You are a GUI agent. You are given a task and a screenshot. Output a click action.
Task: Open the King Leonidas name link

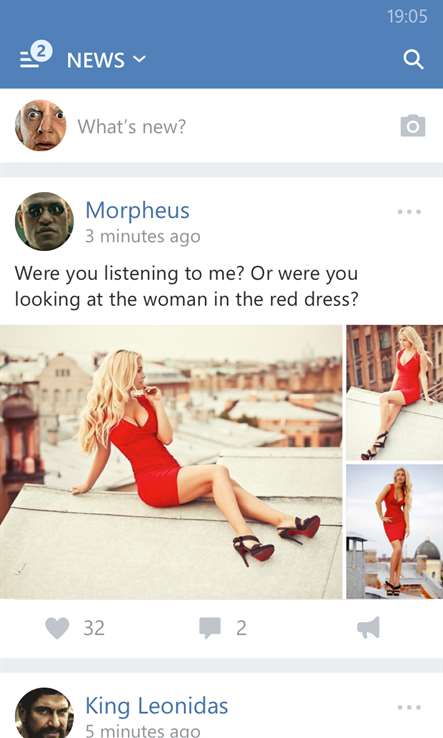tap(157, 706)
